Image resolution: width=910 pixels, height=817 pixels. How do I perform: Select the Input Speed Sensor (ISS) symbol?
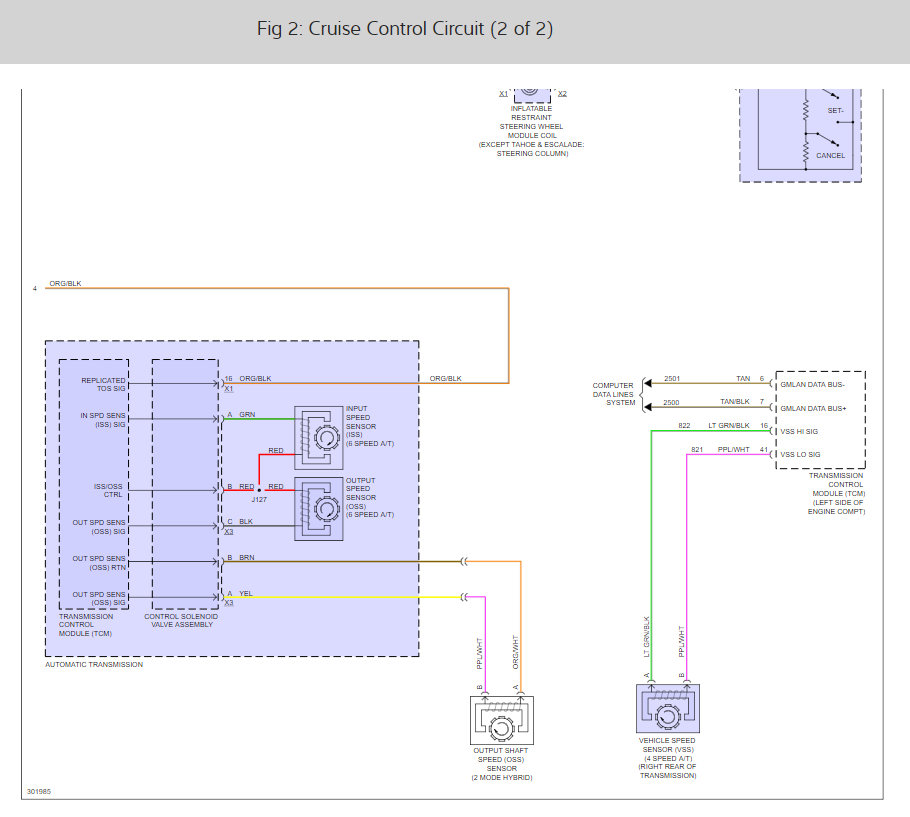pyautogui.click(x=320, y=436)
